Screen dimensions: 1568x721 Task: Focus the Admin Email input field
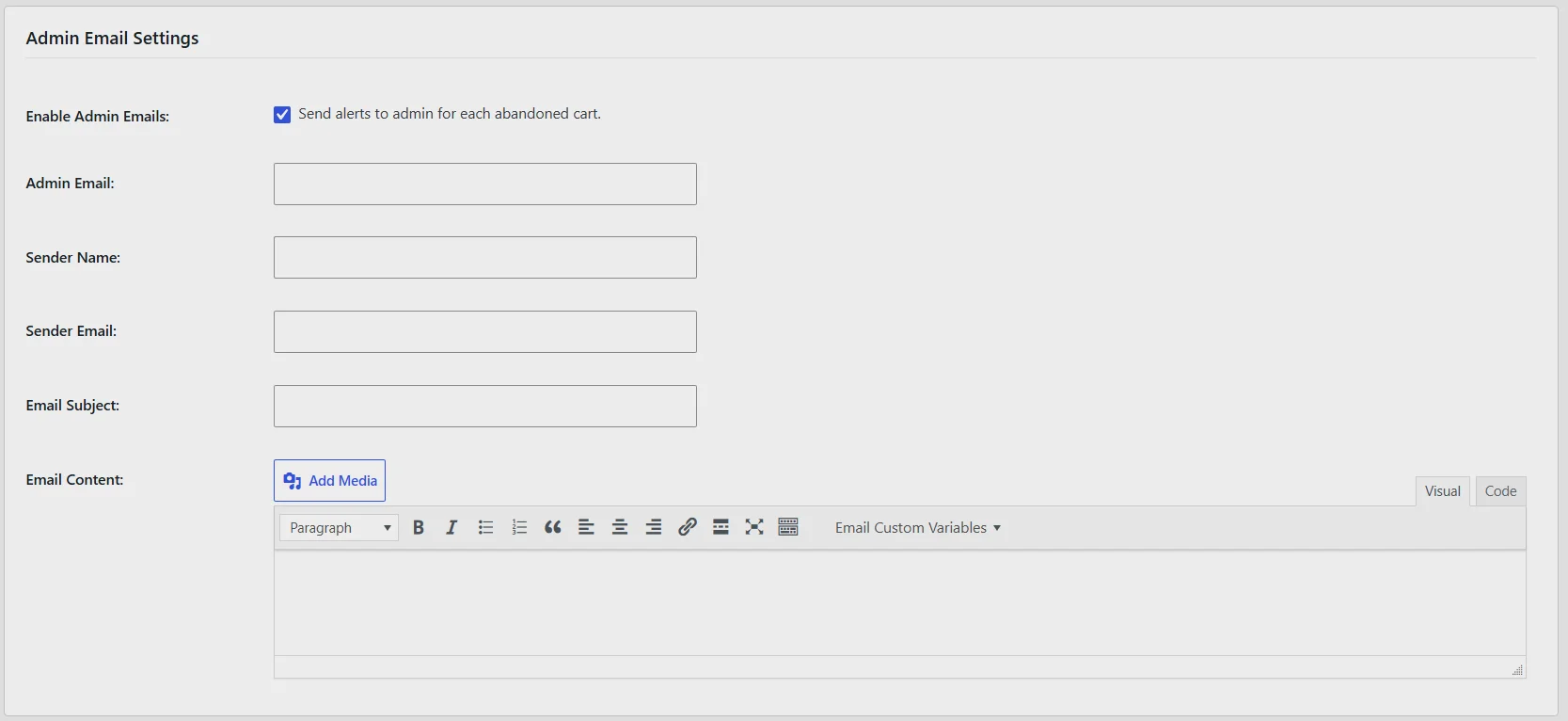click(485, 184)
